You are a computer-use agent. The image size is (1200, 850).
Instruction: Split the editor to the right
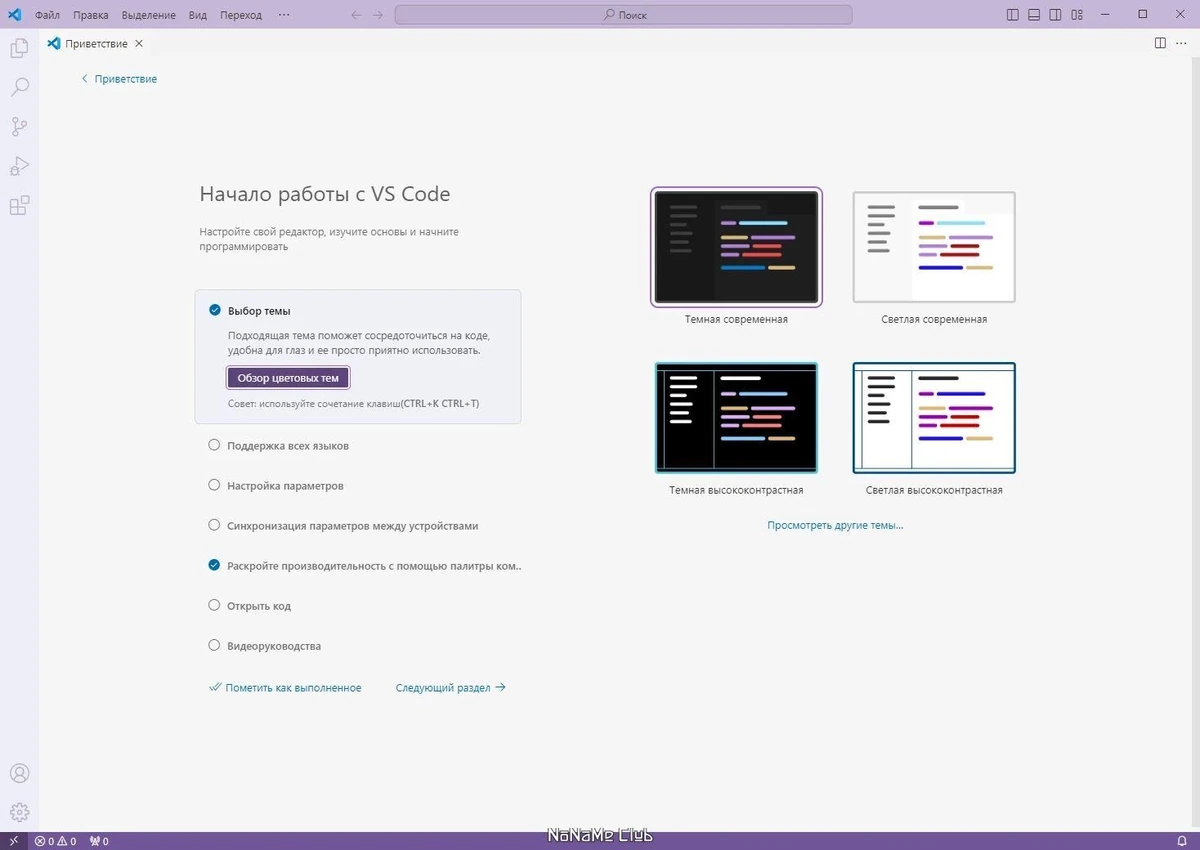pos(1160,43)
